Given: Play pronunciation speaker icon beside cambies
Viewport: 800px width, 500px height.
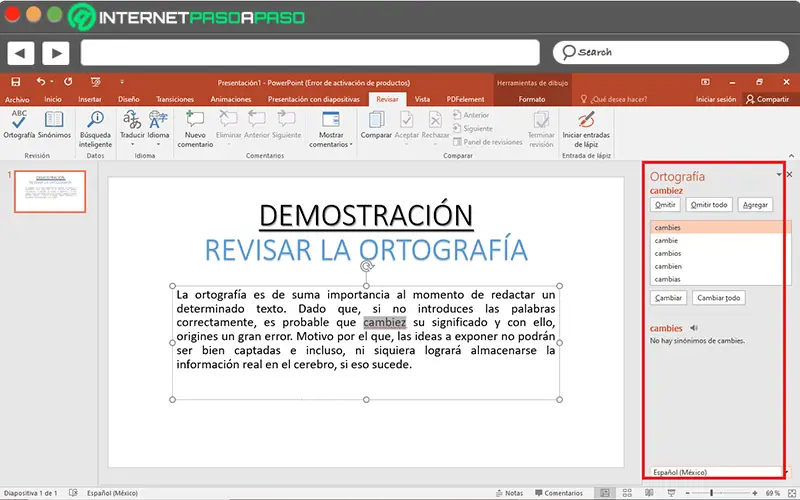Looking at the screenshot, I should point(694,327).
